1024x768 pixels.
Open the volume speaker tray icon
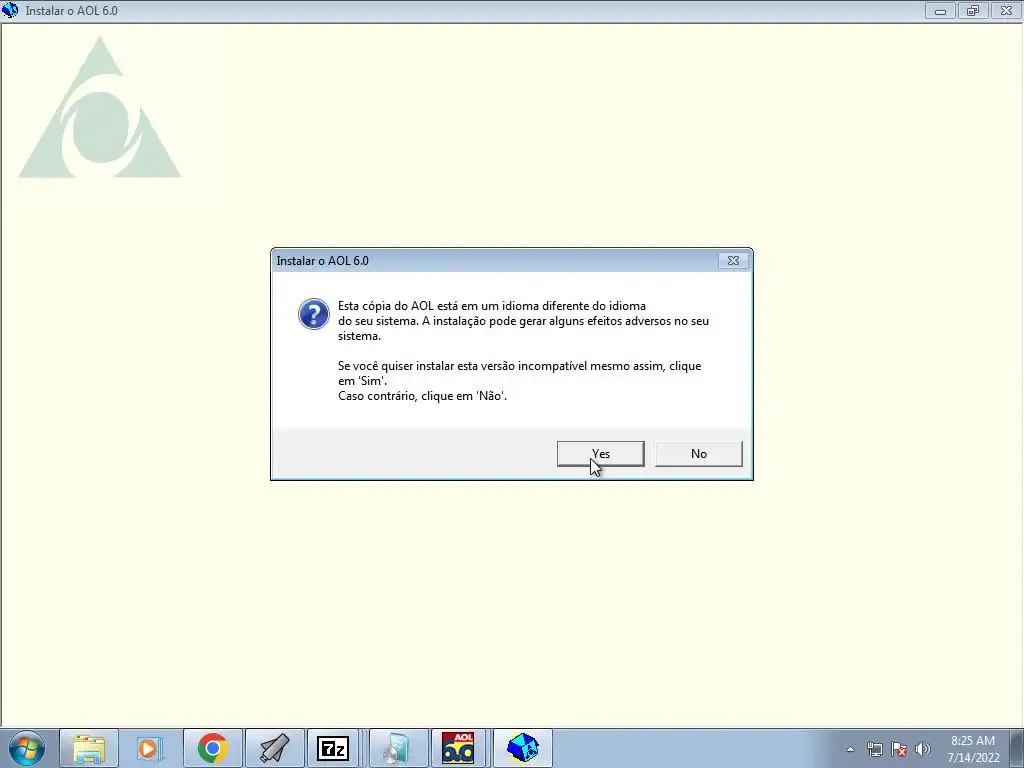point(923,749)
